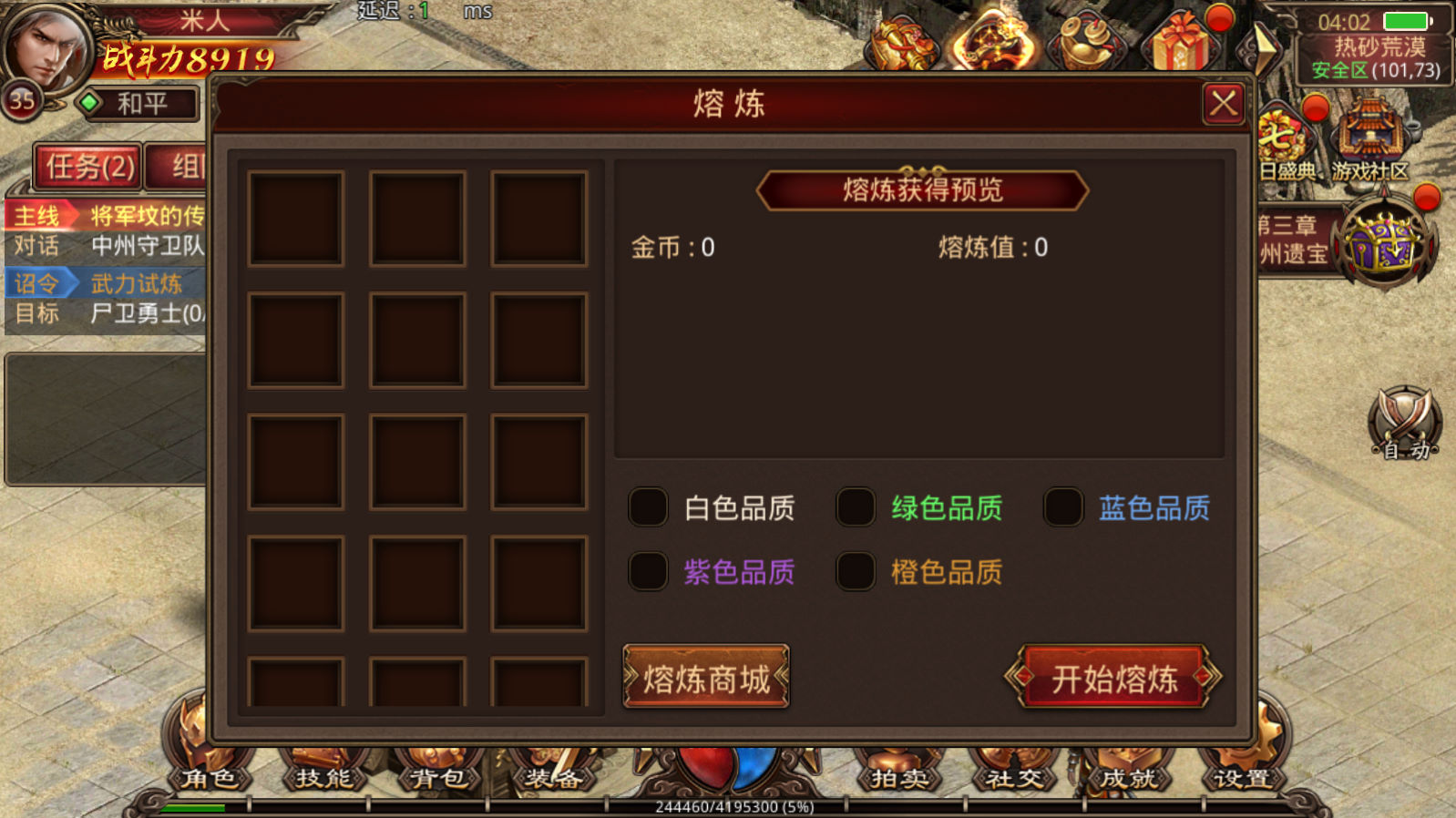
Task: Check the 紫色品质 option
Action: click(649, 571)
